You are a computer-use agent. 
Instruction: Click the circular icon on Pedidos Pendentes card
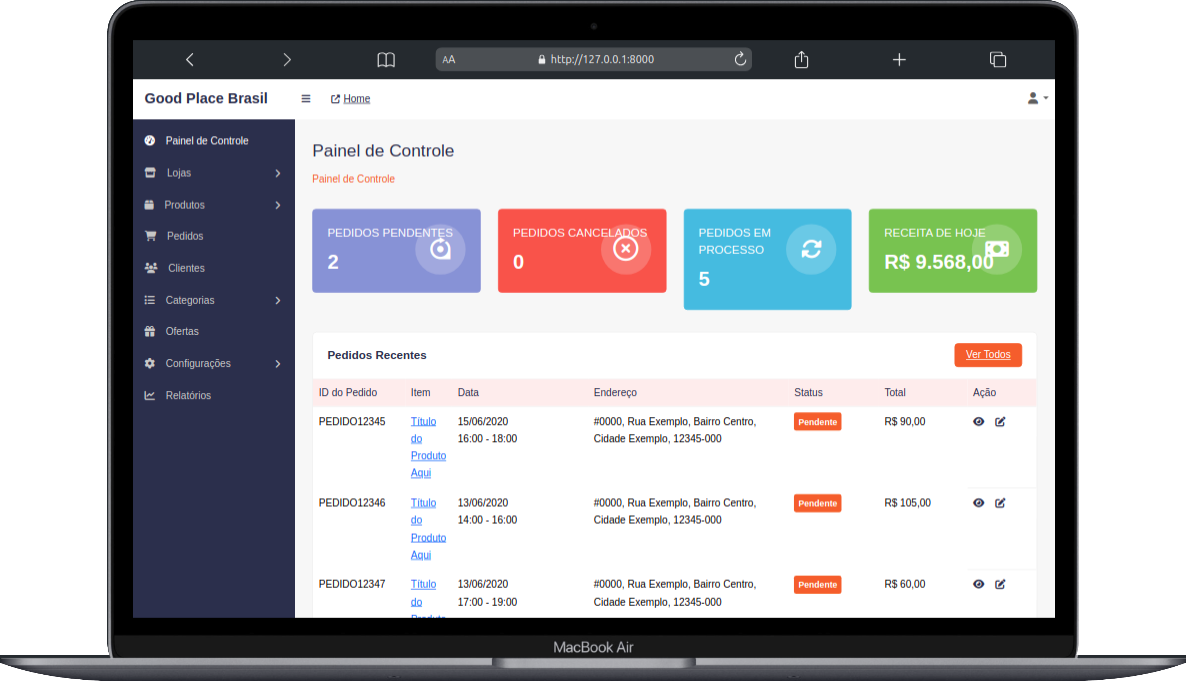point(440,249)
